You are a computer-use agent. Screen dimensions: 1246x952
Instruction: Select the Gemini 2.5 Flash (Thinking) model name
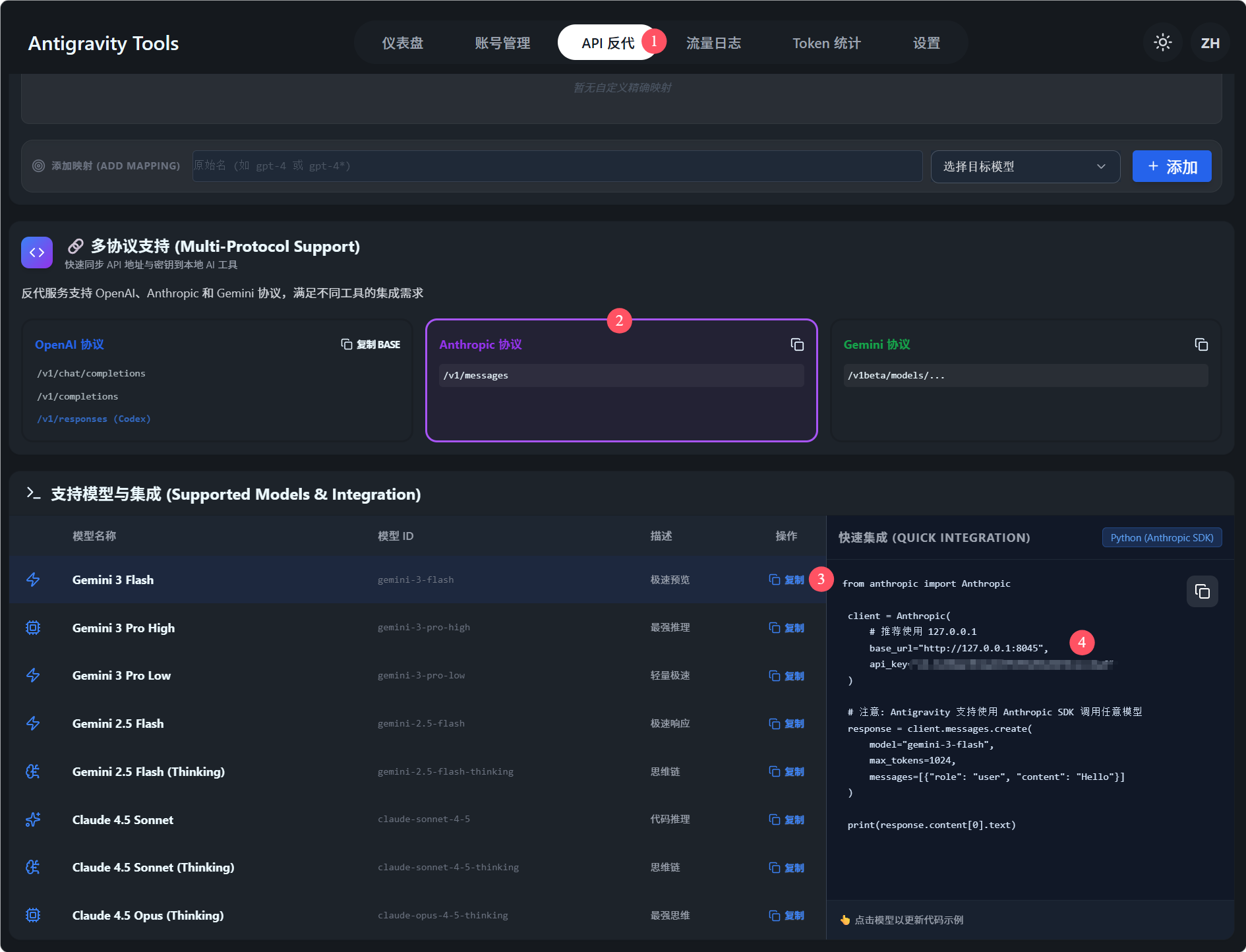pyautogui.click(x=148, y=772)
